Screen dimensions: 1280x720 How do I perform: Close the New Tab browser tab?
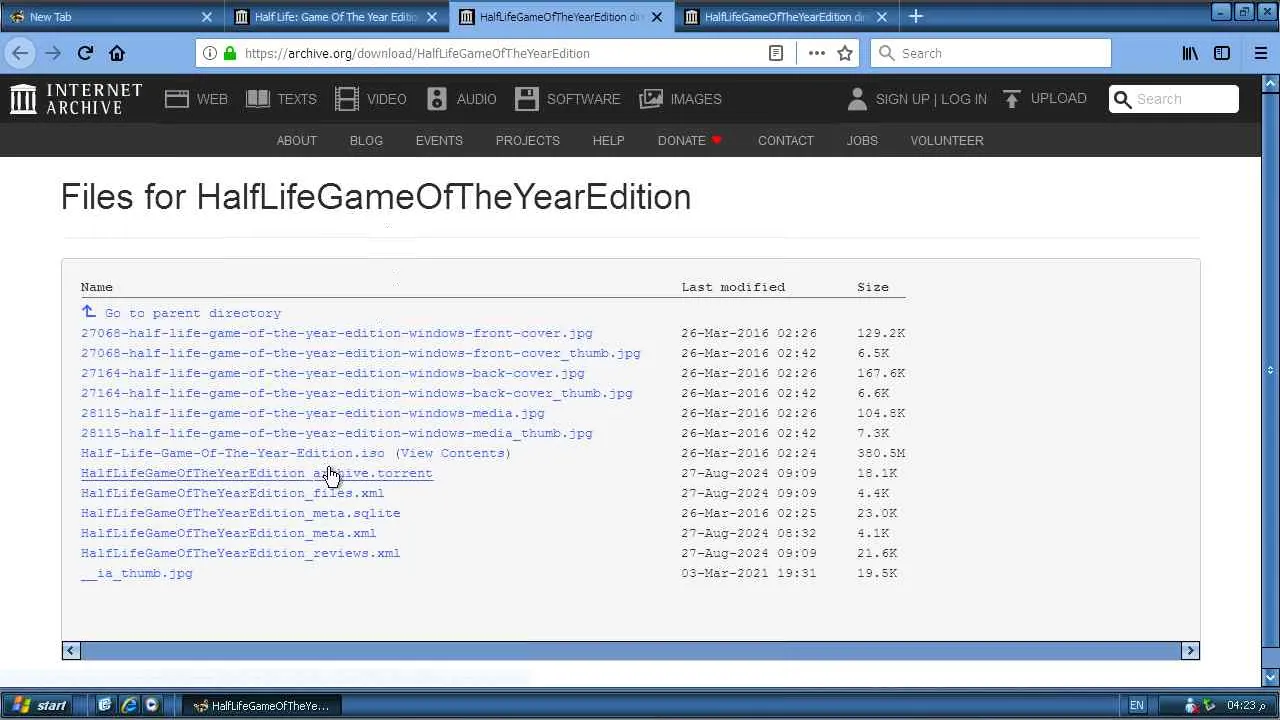(207, 17)
